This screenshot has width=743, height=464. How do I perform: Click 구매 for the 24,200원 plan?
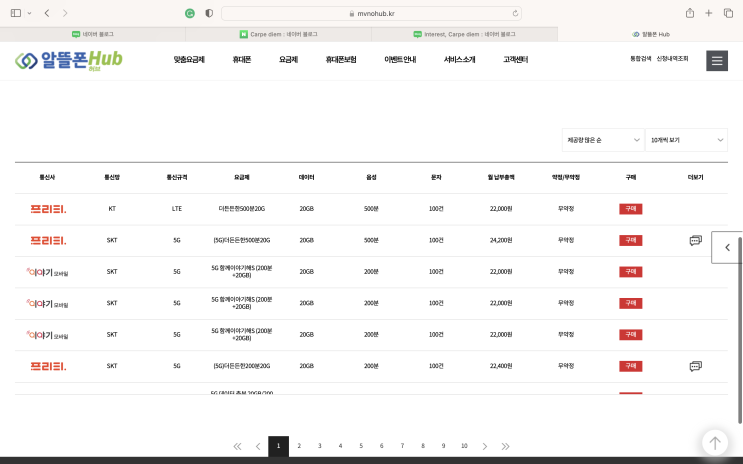[630, 240]
